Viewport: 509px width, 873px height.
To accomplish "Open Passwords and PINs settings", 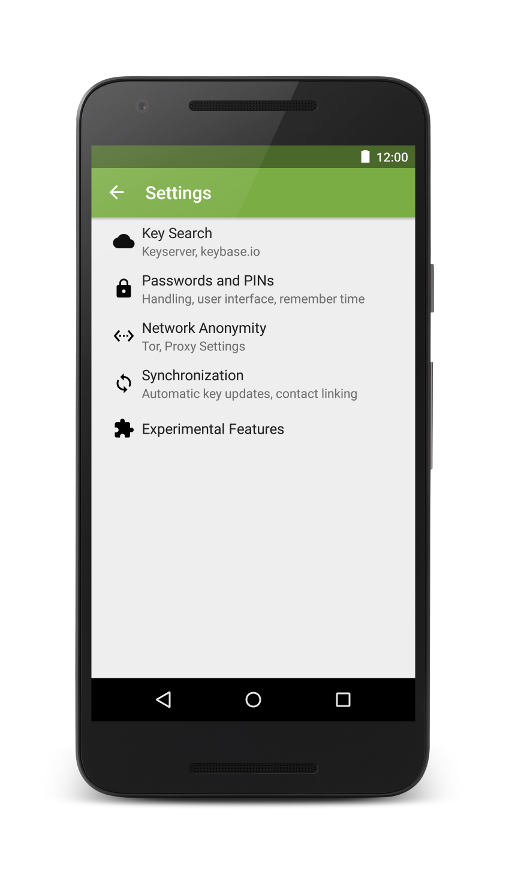I will 253,289.
